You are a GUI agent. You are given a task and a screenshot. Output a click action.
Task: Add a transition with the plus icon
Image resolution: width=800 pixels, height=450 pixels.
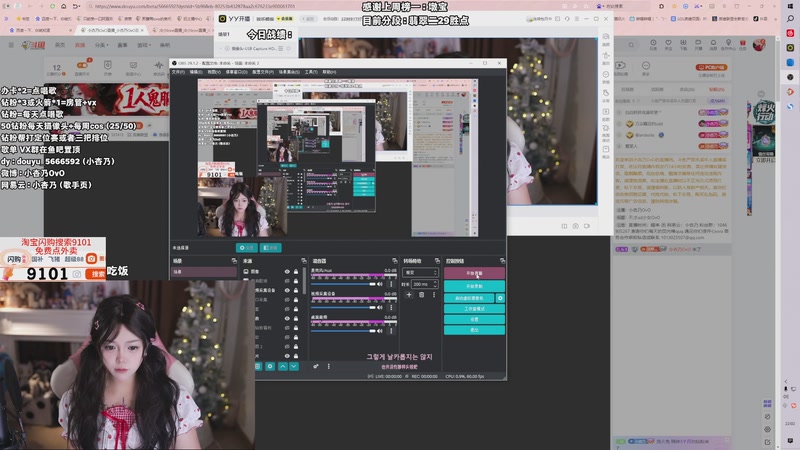click(x=409, y=295)
